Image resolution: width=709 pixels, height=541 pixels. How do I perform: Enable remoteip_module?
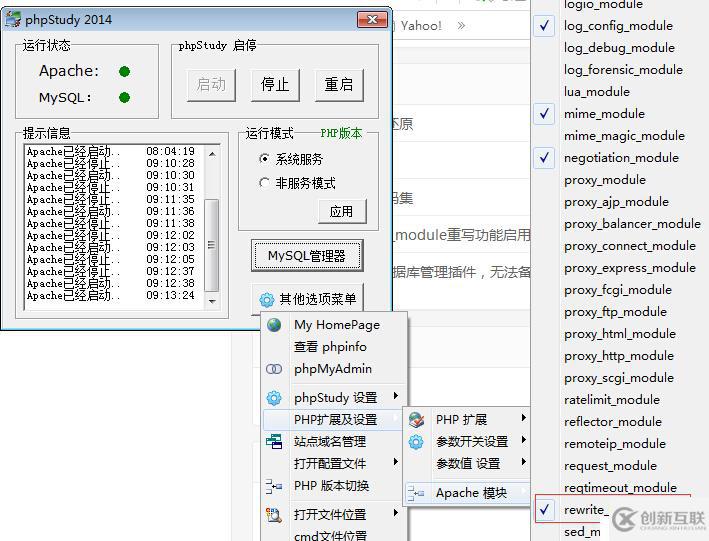pos(615,444)
